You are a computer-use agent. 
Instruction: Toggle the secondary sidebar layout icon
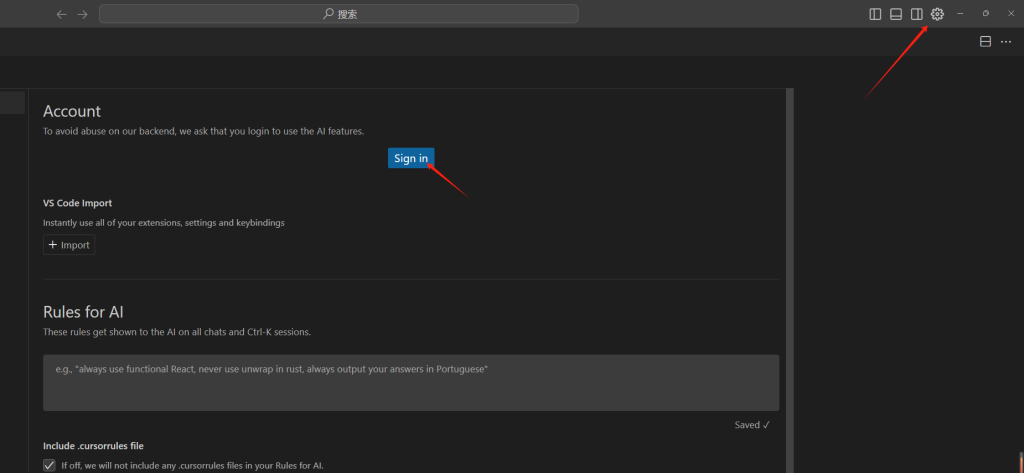pyautogui.click(x=916, y=14)
